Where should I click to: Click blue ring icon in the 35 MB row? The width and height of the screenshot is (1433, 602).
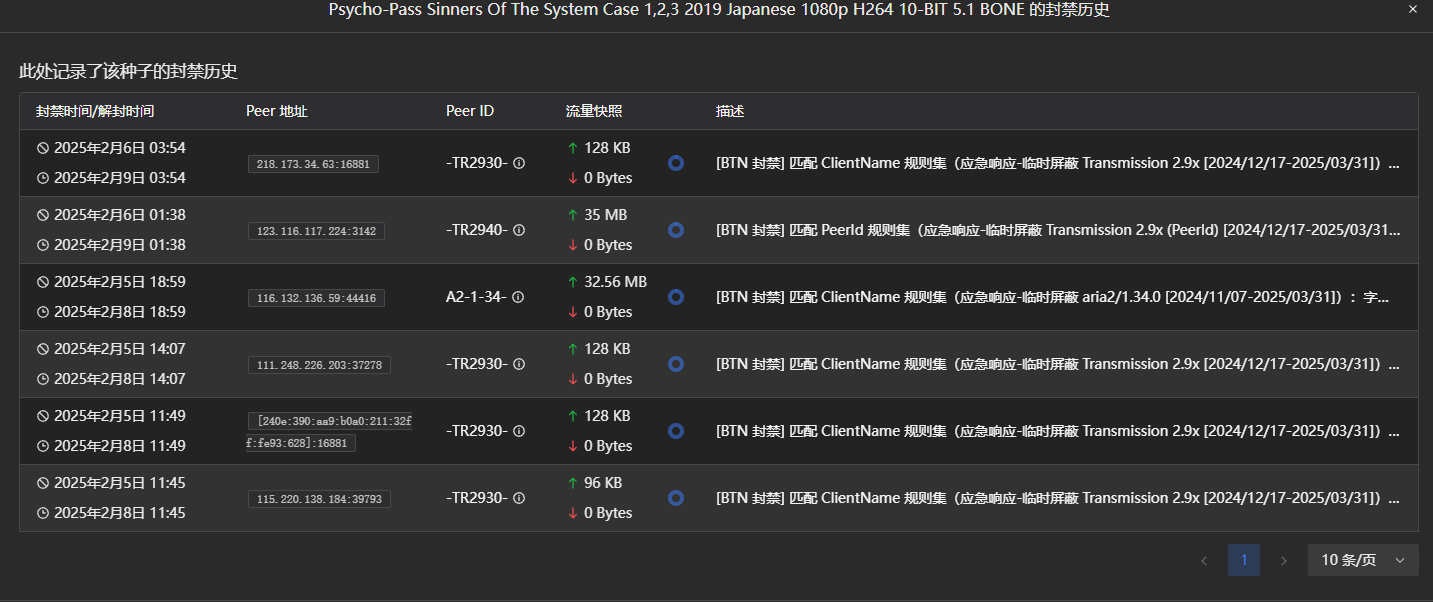(x=676, y=230)
